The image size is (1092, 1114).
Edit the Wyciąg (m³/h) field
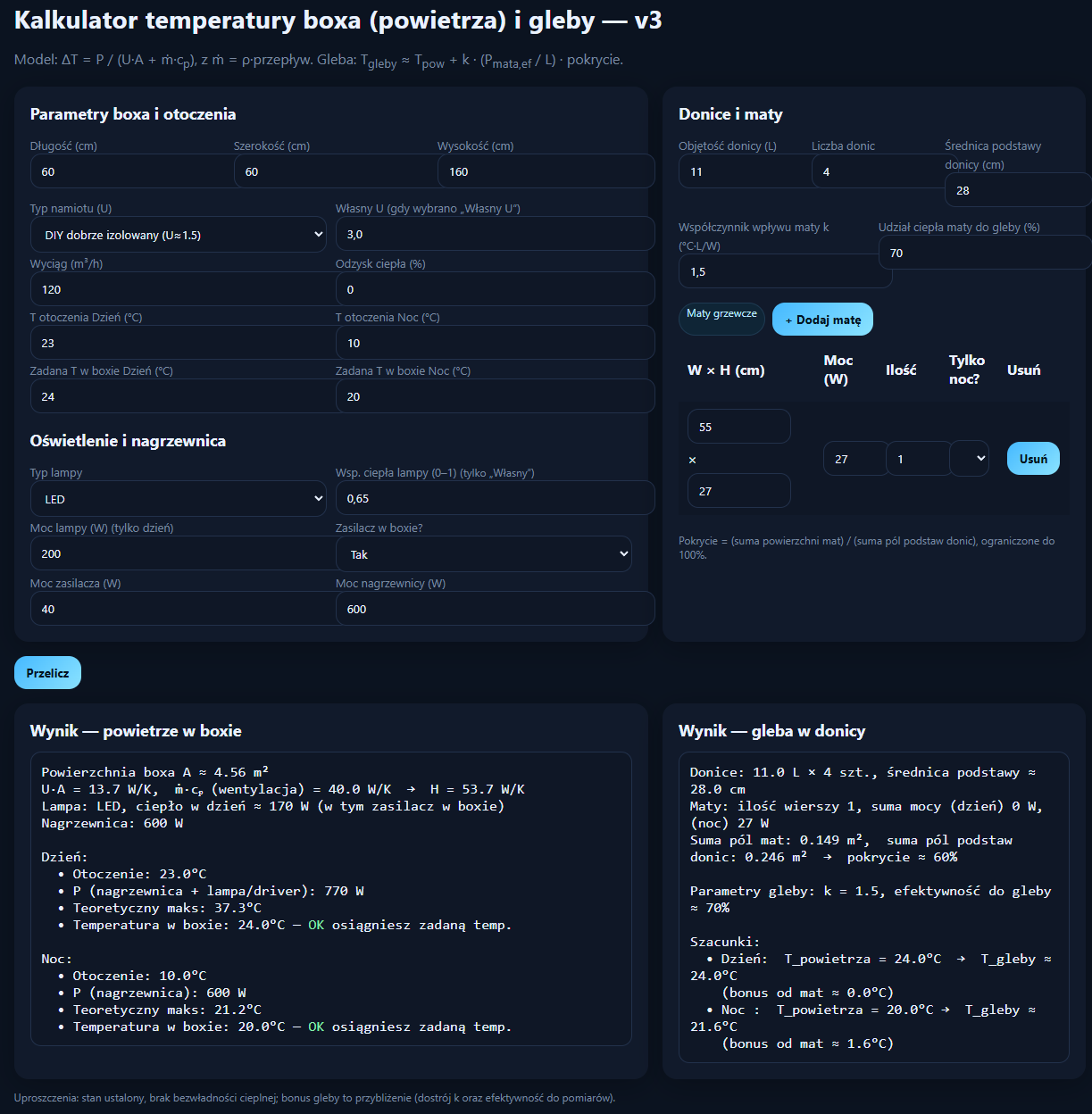(x=183, y=289)
